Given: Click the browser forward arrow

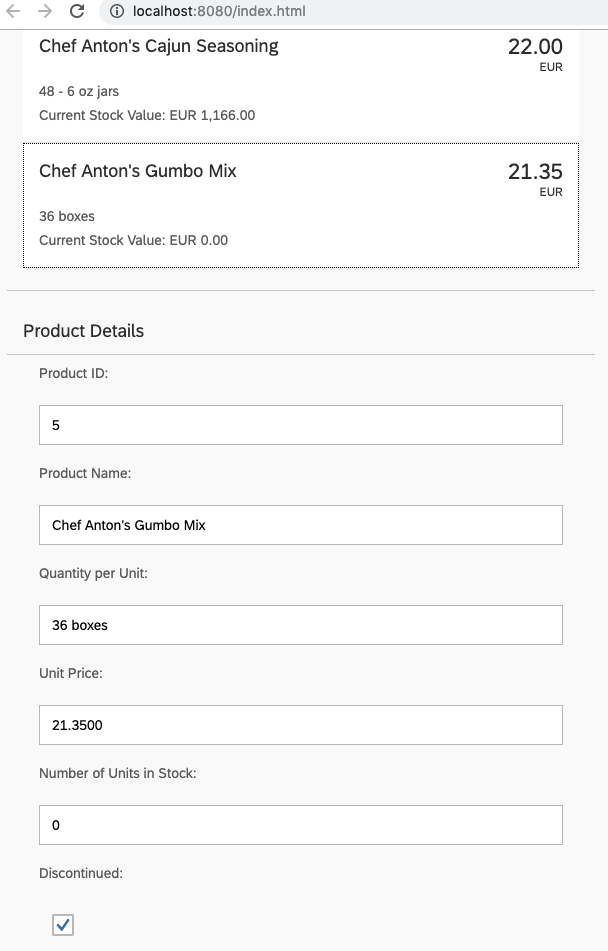Looking at the screenshot, I should (x=44, y=12).
